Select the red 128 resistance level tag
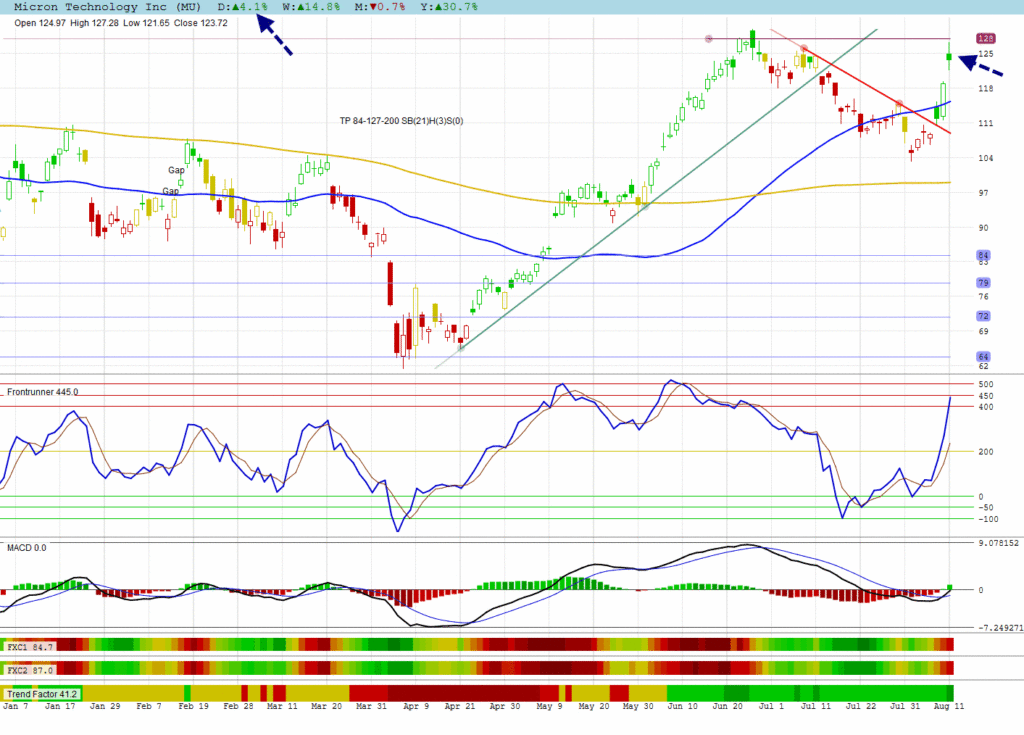Viewport: 1024px width, 735px height. tap(985, 39)
